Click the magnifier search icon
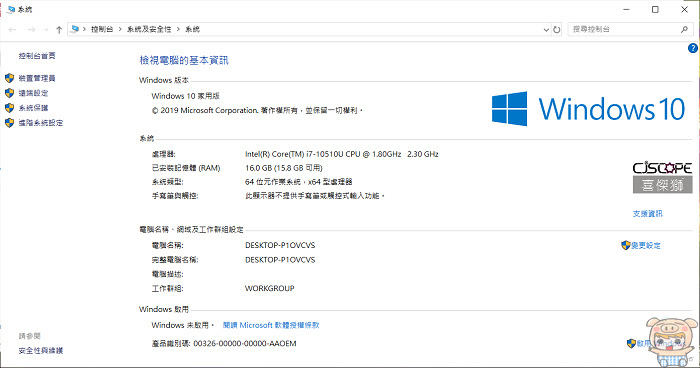Image resolution: width=700 pixels, height=368 pixels. (684, 29)
